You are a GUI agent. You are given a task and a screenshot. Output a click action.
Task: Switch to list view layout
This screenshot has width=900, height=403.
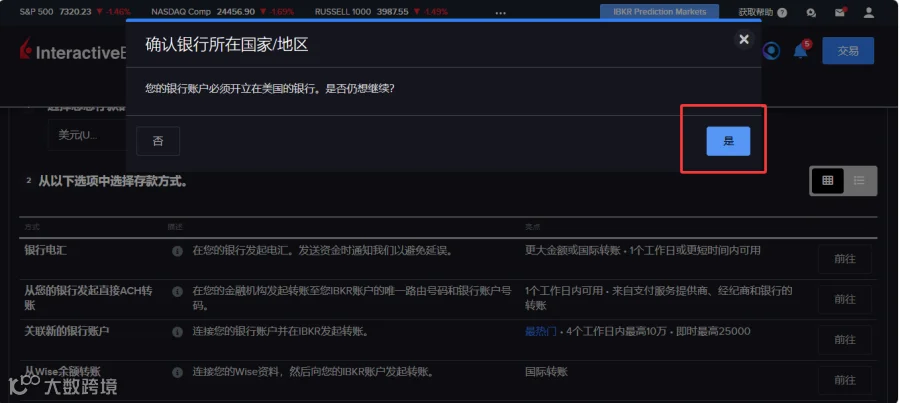coord(859,181)
